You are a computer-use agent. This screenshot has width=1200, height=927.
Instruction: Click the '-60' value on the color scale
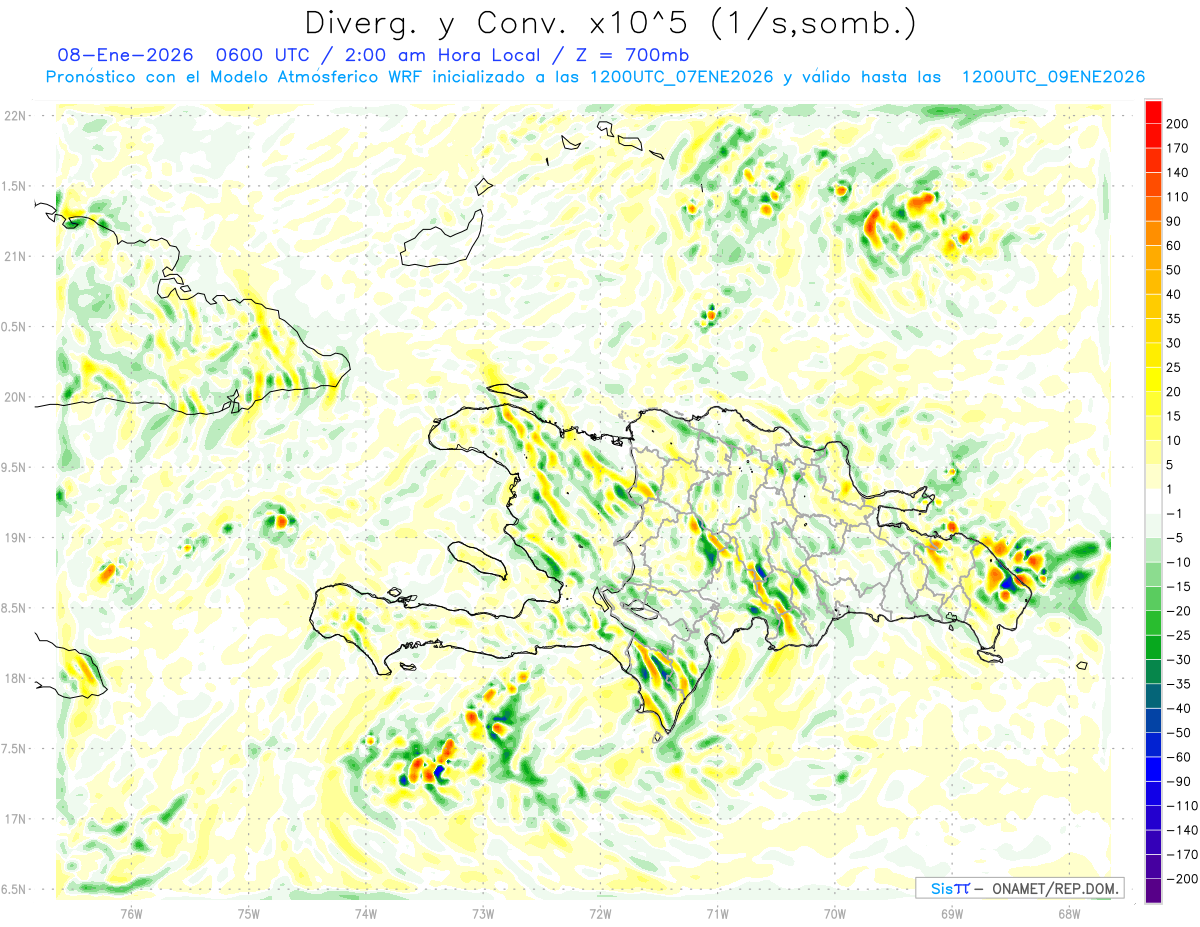pyautogui.click(x=1179, y=757)
